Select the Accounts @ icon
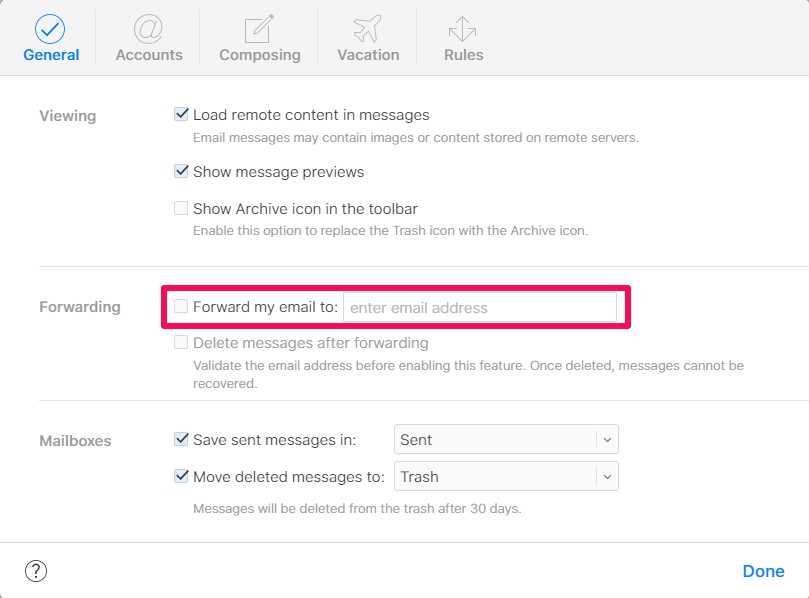 148,30
